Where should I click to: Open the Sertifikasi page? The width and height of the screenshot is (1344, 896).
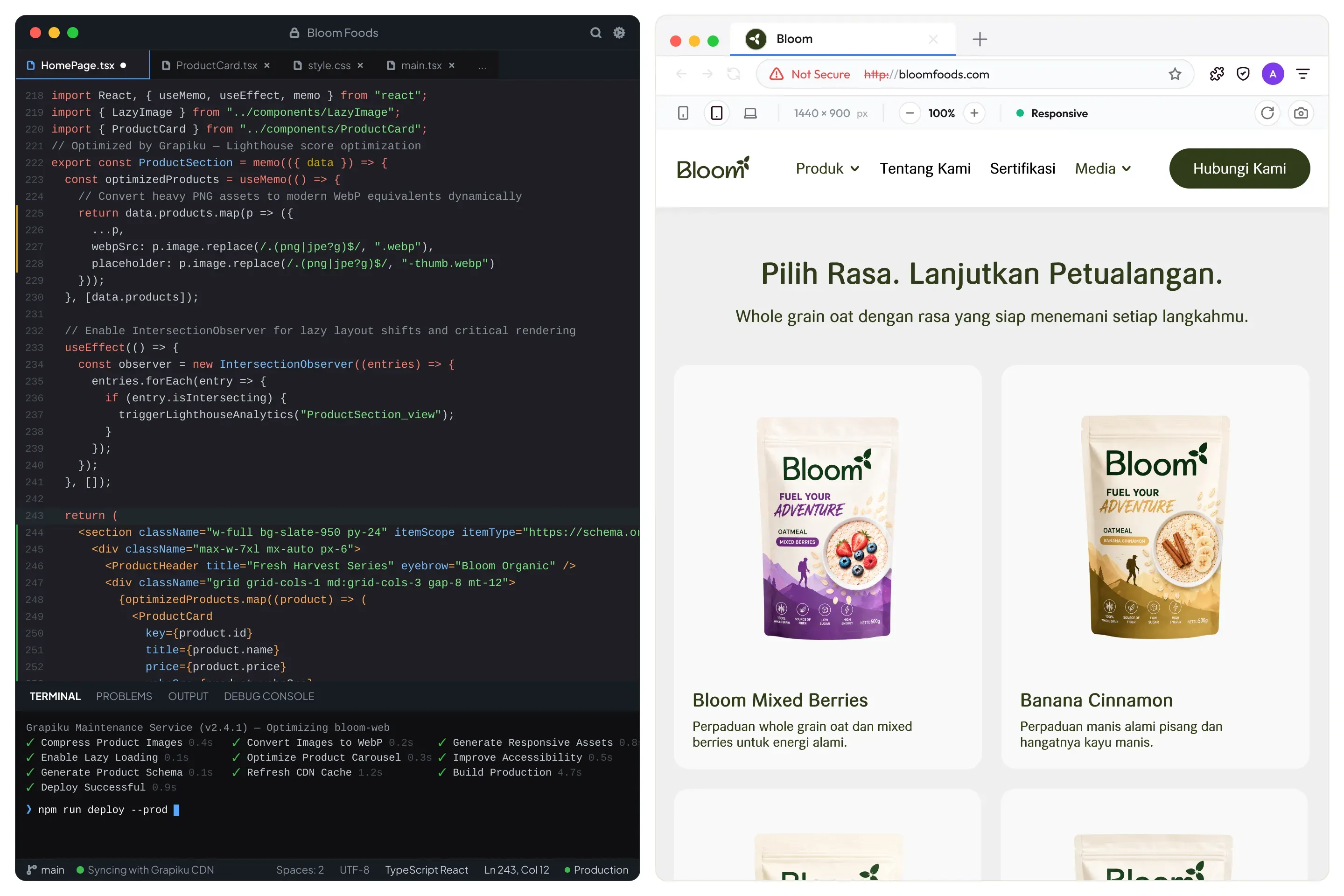point(1023,168)
